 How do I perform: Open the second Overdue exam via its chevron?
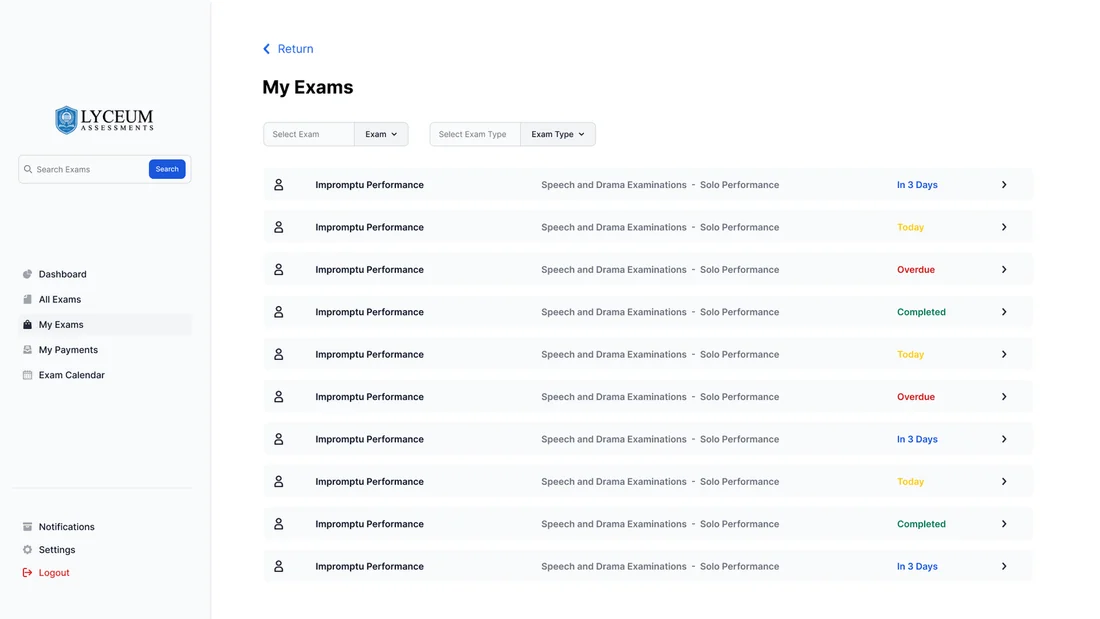[x=1004, y=397]
